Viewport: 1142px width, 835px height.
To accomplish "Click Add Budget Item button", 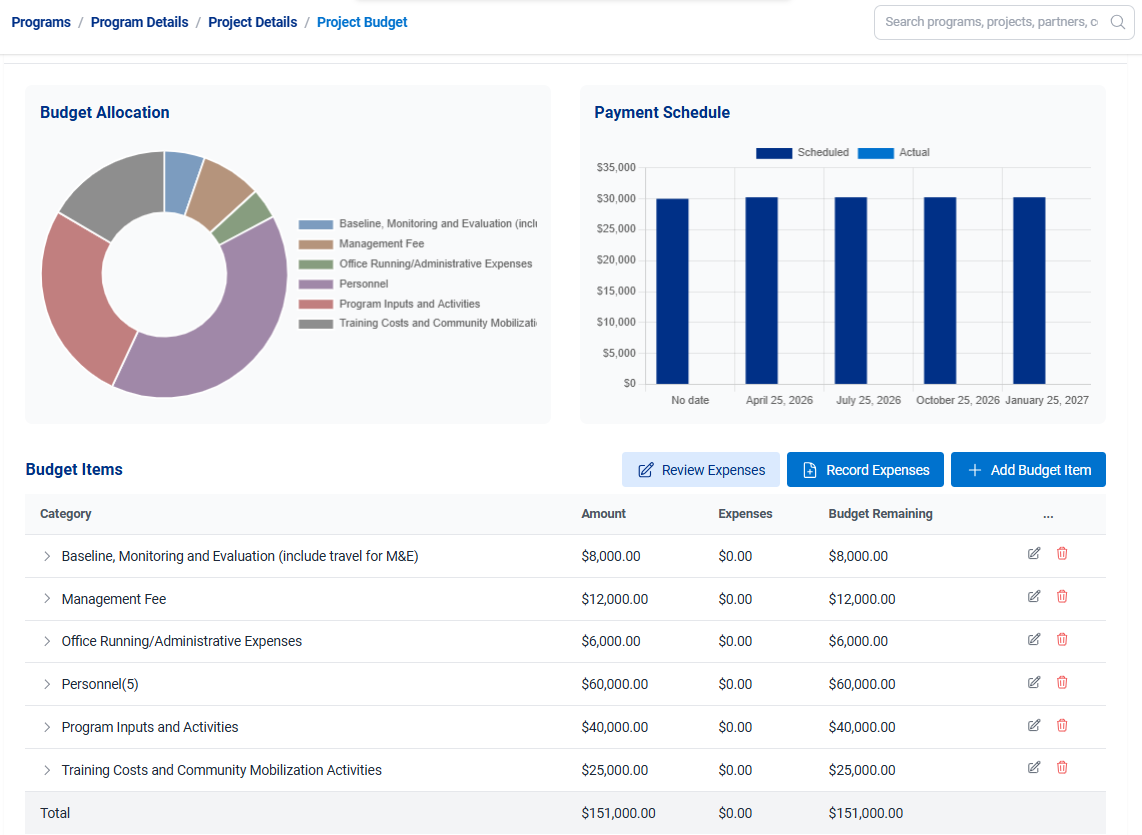I will tap(1028, 470).
